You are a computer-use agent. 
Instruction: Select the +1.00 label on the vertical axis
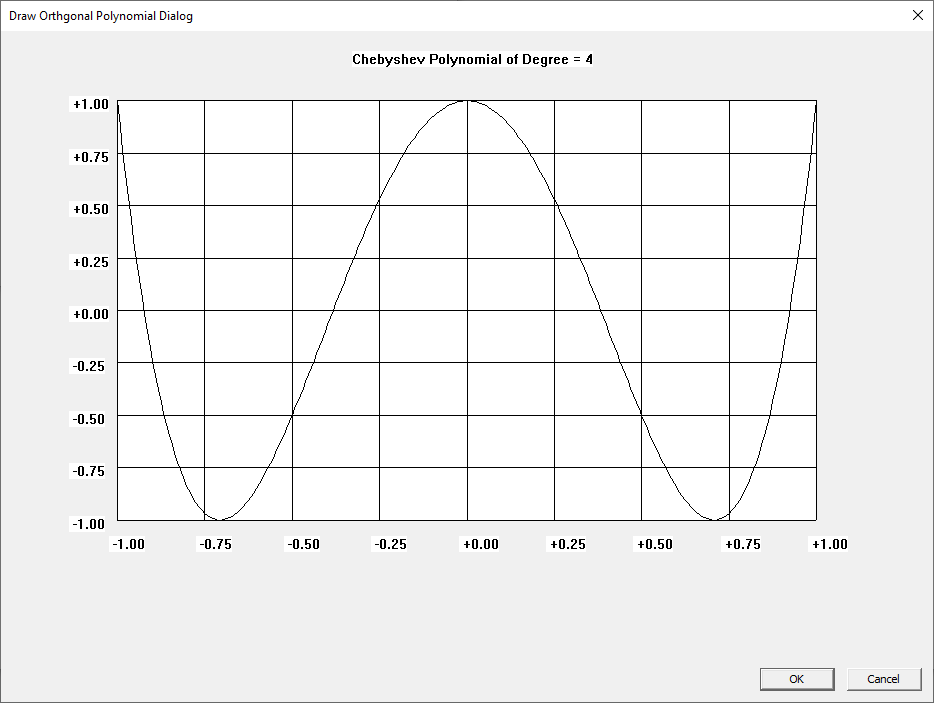pyautogui.click(x=91, y=104)
